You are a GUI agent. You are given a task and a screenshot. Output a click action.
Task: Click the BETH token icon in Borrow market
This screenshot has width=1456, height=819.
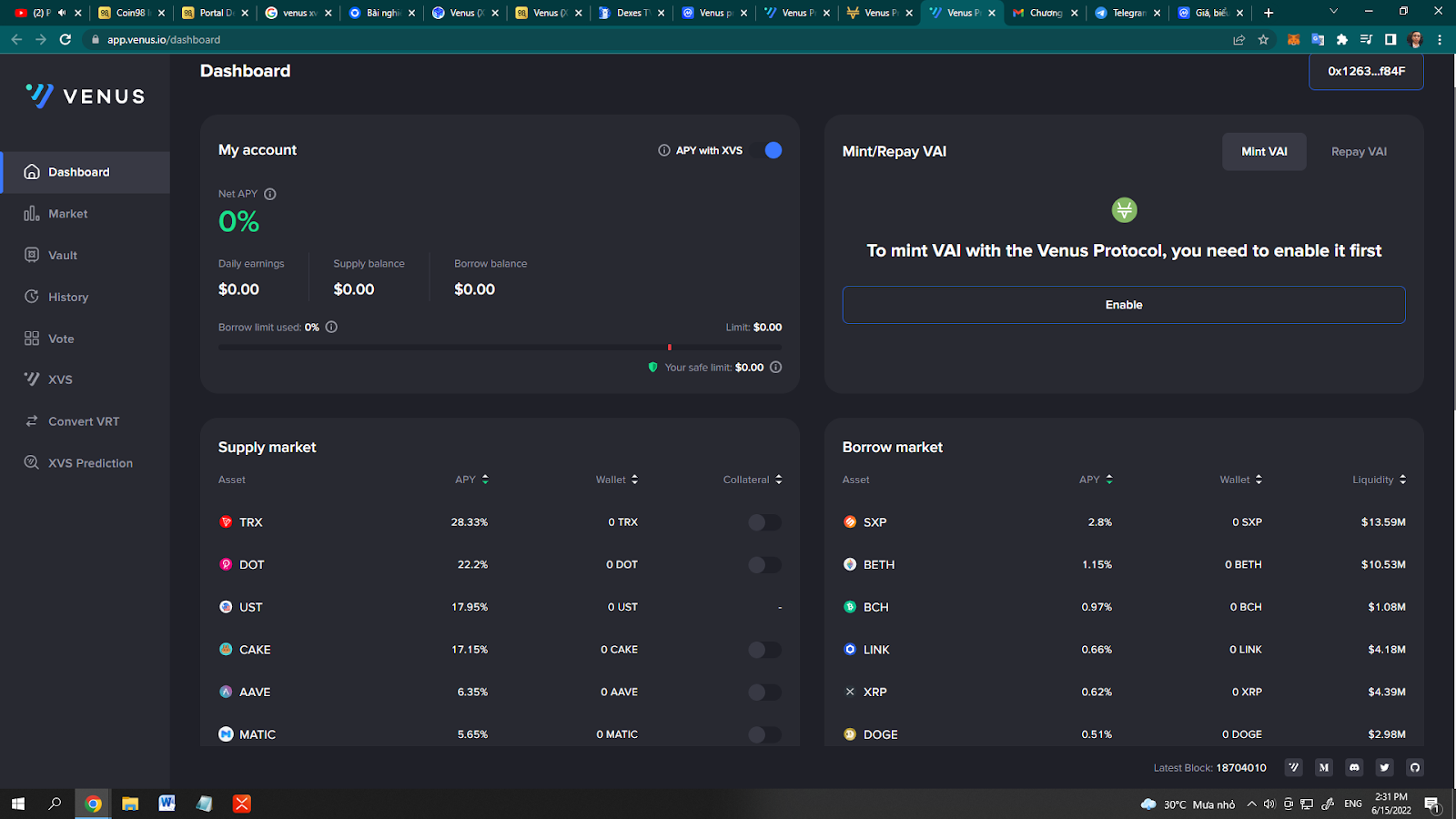click(x=850, y=565)
